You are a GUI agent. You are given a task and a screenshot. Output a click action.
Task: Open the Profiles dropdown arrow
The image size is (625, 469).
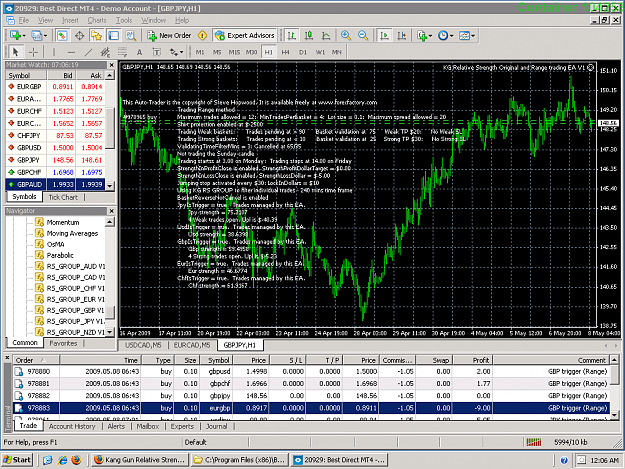click(x=45, y=36)
